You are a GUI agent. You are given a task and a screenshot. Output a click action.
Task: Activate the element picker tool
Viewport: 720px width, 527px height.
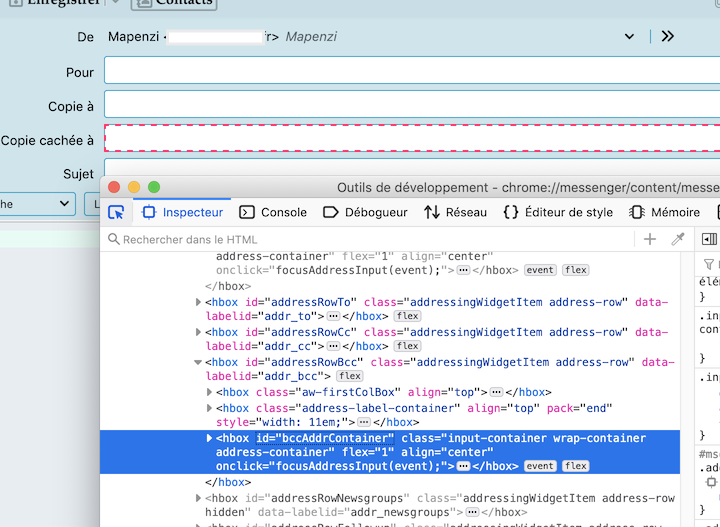[x=117, y=212]
